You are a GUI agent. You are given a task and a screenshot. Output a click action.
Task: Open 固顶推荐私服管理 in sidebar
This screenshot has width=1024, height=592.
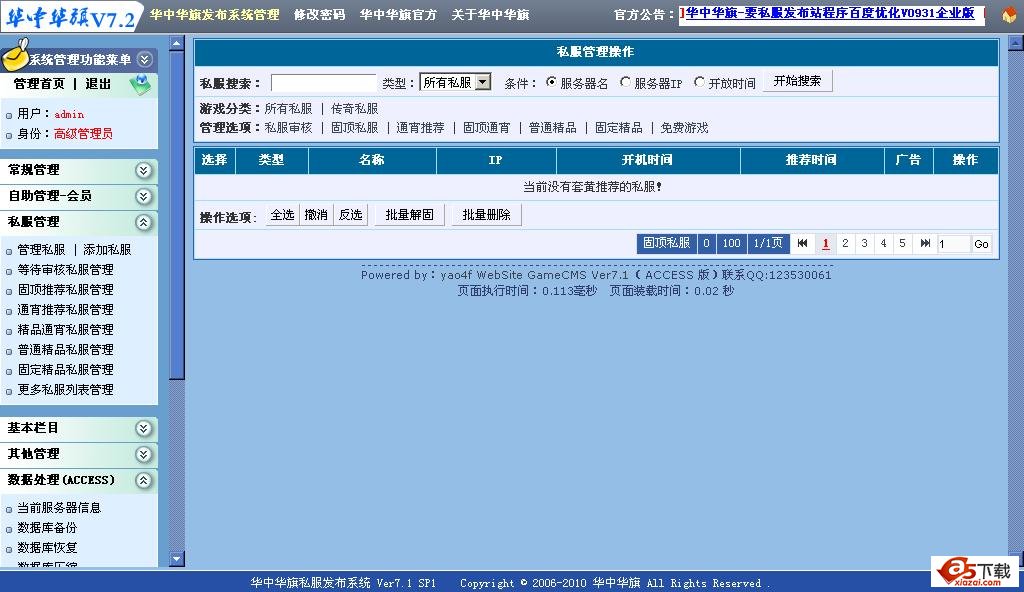(x=65, y=289)
